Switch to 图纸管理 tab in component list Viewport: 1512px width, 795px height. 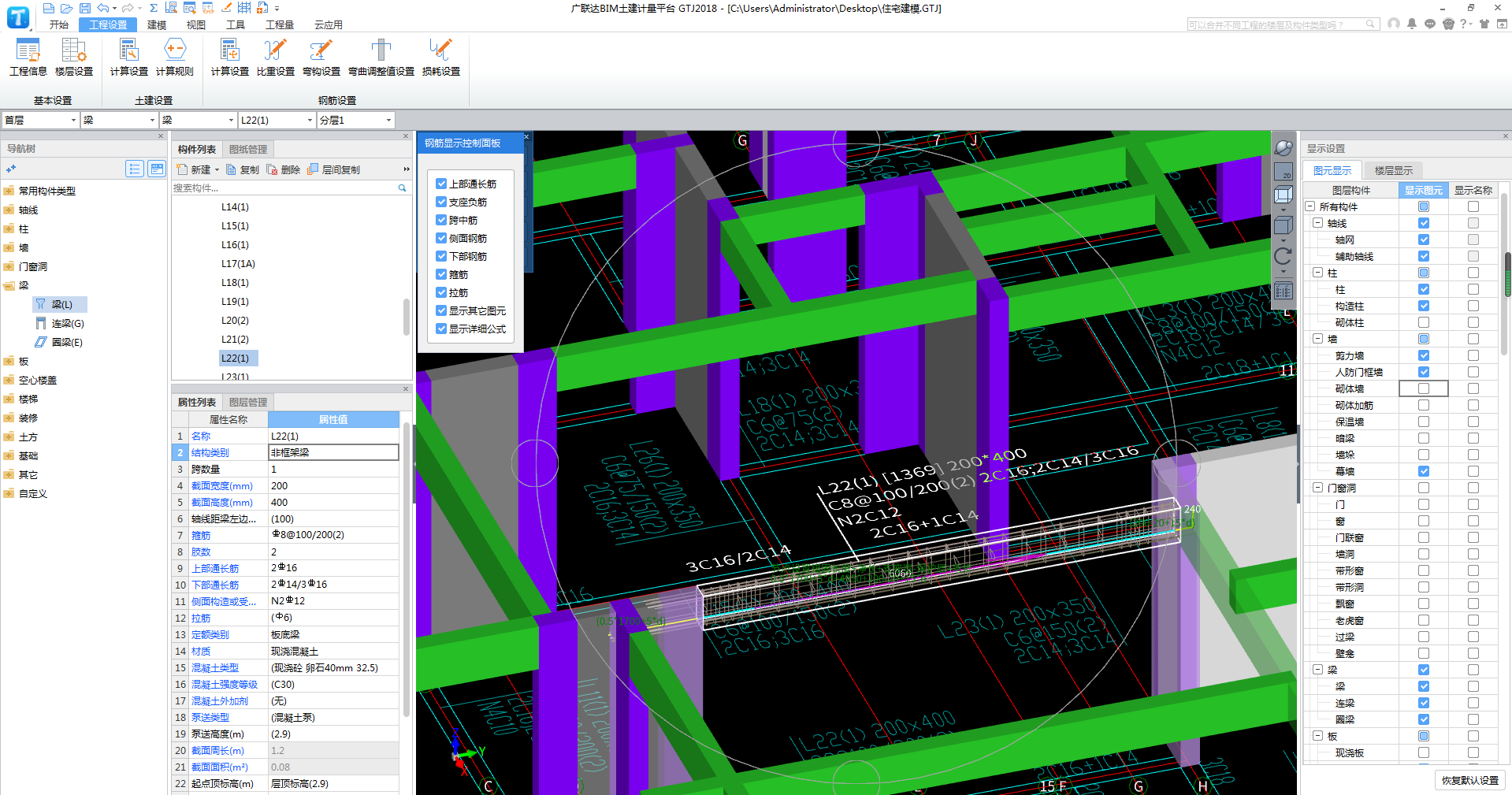pyautogui.click(x=248, y=149)
